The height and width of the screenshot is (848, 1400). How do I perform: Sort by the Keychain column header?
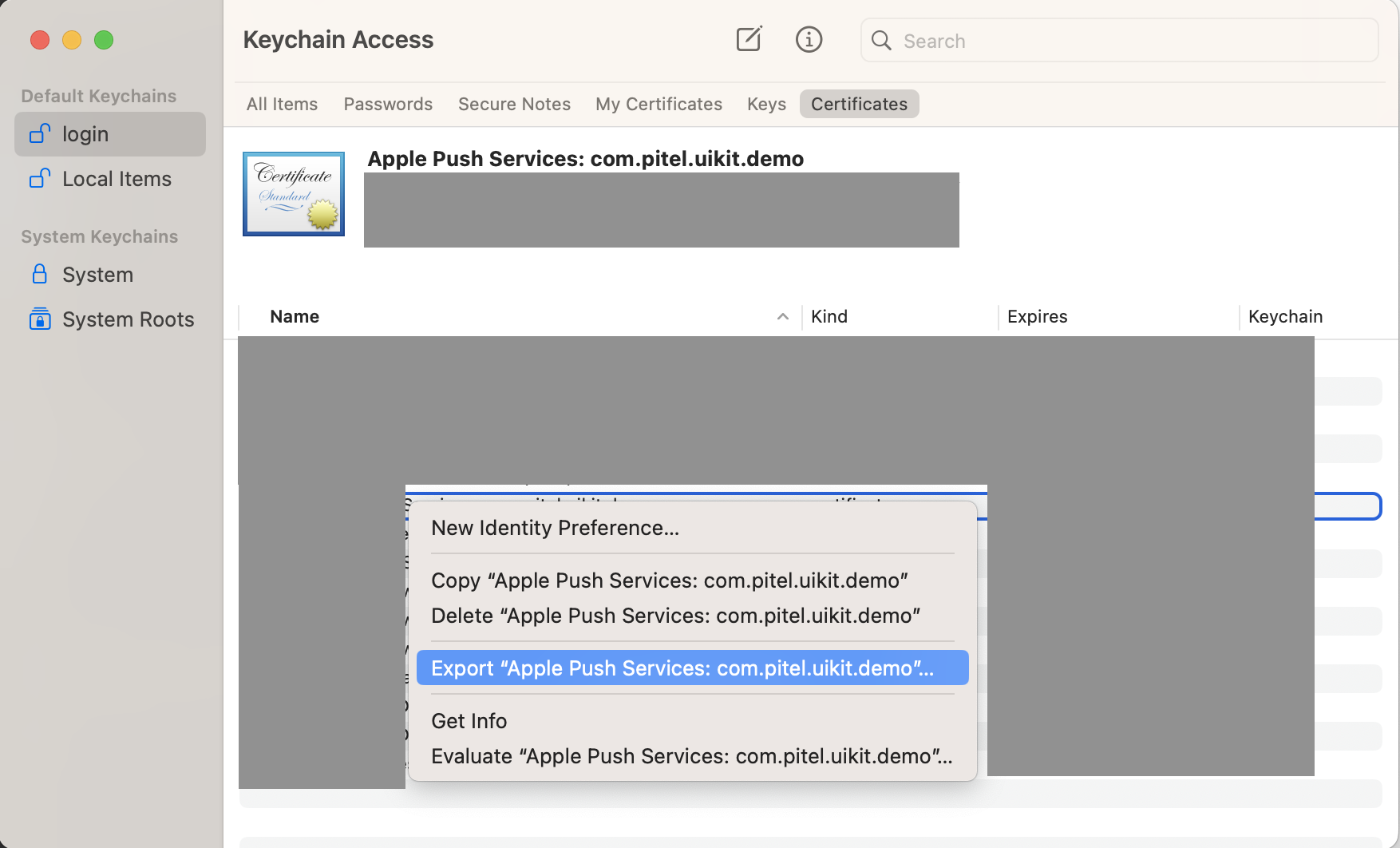click(1285, 316)
